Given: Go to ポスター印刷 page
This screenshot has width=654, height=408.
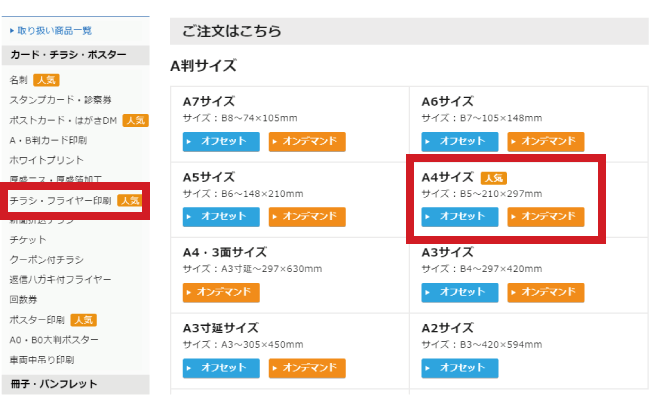Looking at the screenshot, I should click(37, 320).
